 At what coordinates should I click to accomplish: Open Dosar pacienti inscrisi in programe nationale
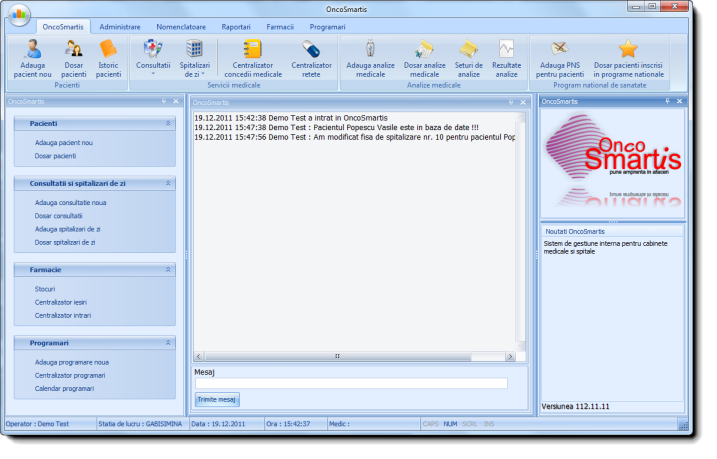tap(628, 59)
